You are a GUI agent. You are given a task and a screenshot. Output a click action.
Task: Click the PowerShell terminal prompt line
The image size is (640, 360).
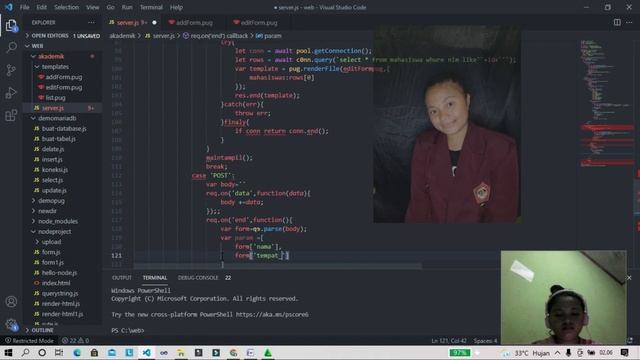pyautogui.click(x=128, y=330)
